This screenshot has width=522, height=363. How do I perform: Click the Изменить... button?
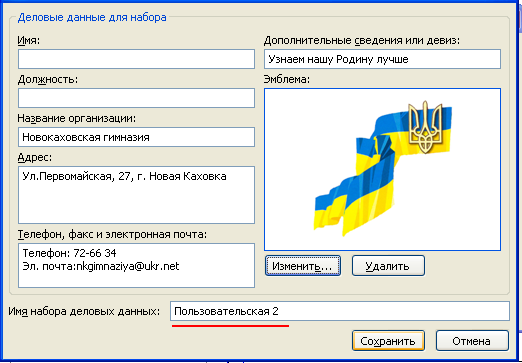point(303,266)
